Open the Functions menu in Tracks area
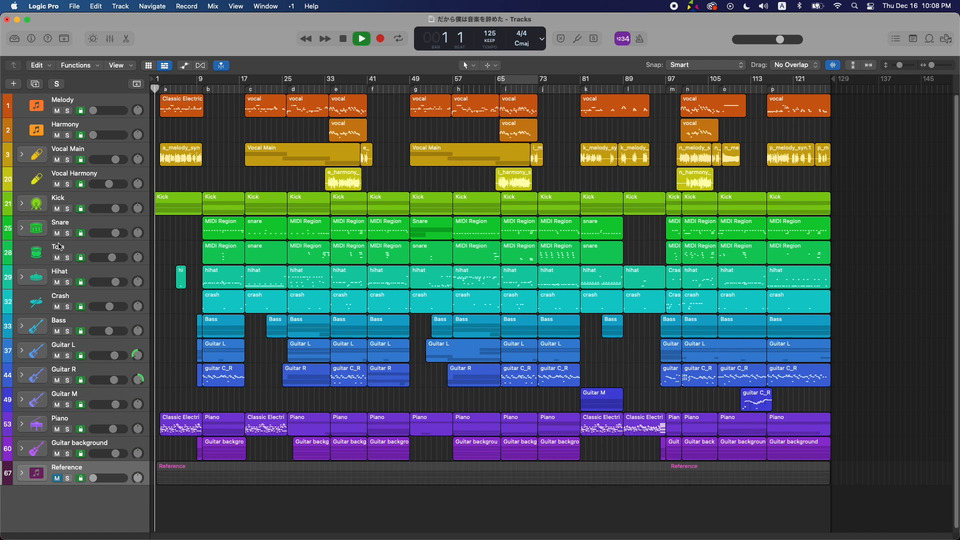This screenshot has height=540, width=960. click(78, 65)
